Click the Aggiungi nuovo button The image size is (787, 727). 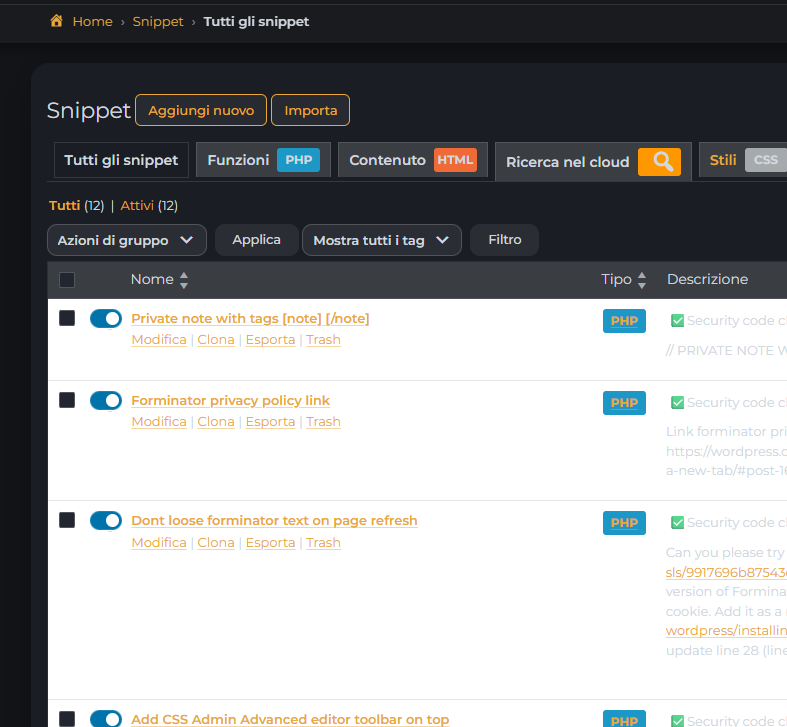tap(201, 110)
